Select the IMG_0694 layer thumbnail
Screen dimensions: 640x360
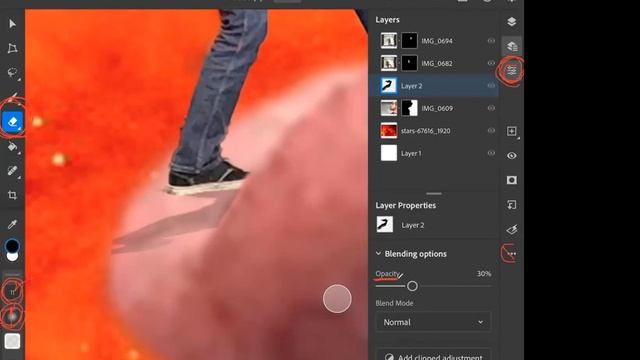point(389,41)
